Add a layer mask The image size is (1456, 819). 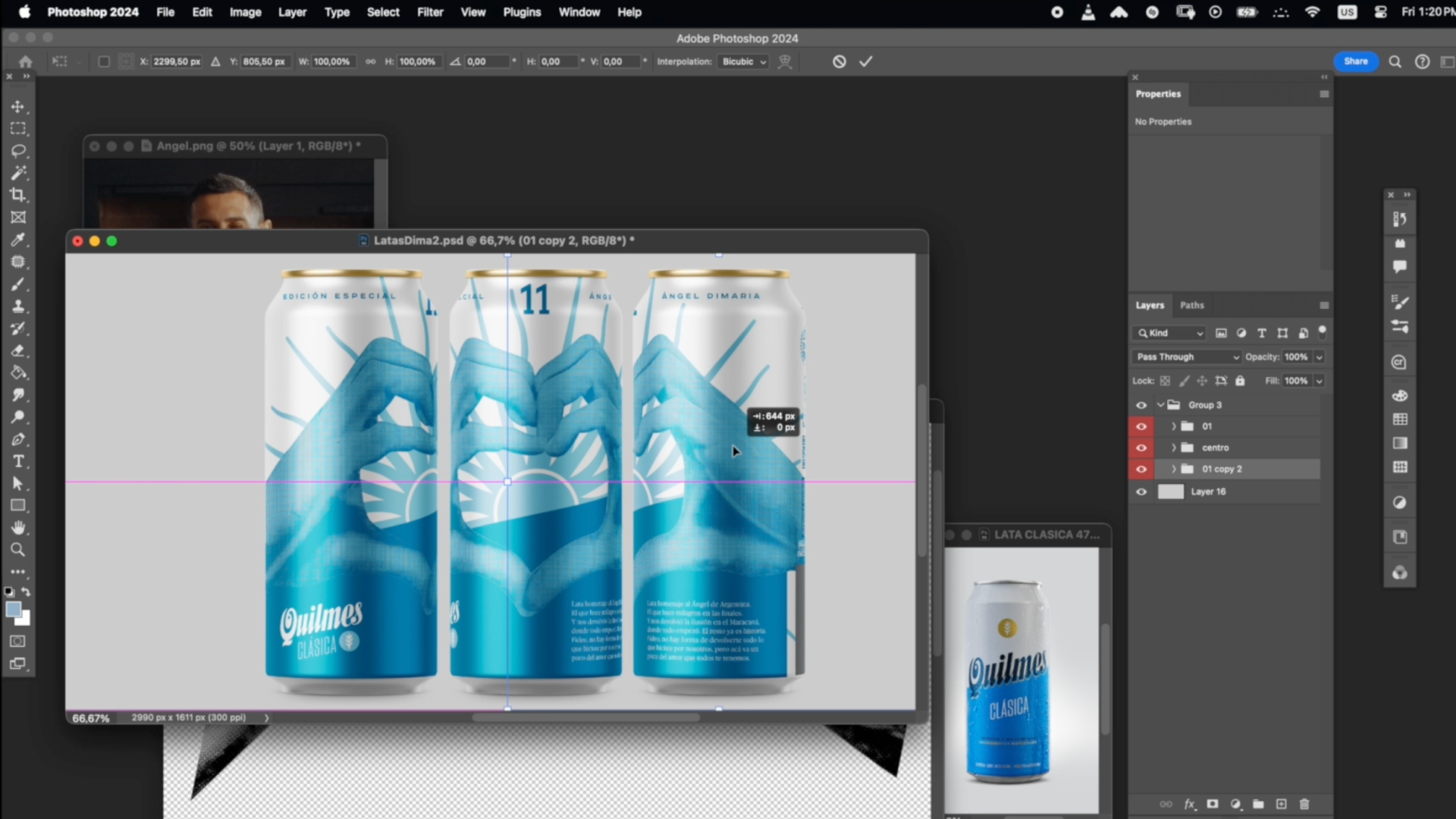tap(1213, 804)
